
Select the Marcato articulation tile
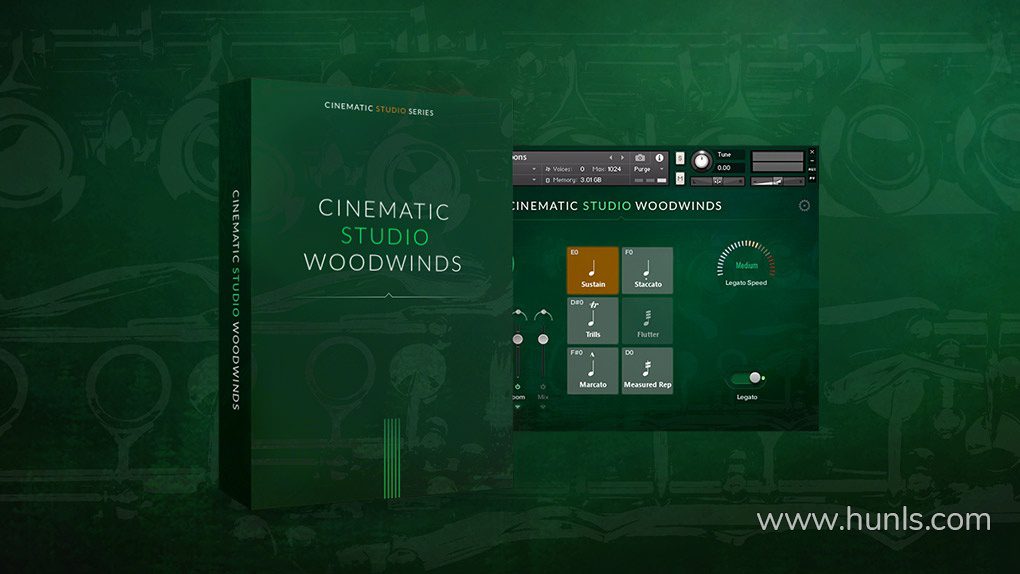592,370
